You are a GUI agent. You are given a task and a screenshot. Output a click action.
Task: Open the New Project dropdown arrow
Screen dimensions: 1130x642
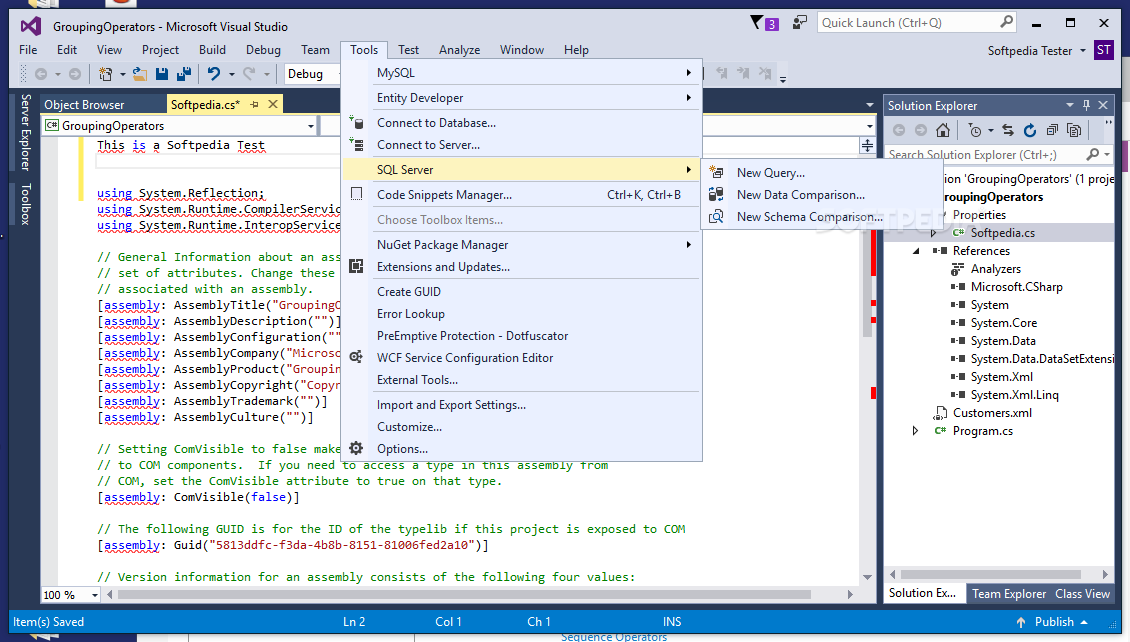(123, 73)
